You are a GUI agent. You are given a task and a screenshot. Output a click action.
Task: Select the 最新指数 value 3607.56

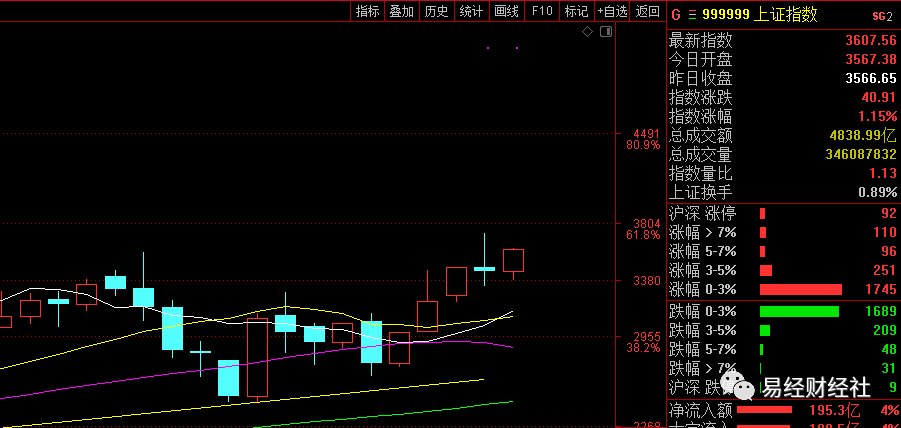tap(871, 40)
